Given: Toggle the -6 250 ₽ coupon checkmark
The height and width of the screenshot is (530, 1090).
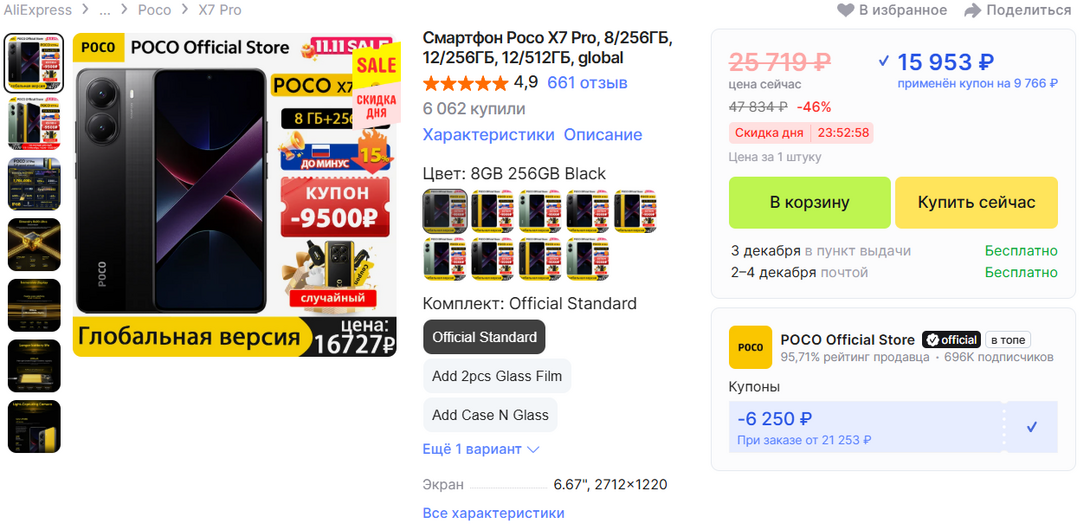Looking at the screenshot, I should pyautogui.click(x=1032, y=427).
